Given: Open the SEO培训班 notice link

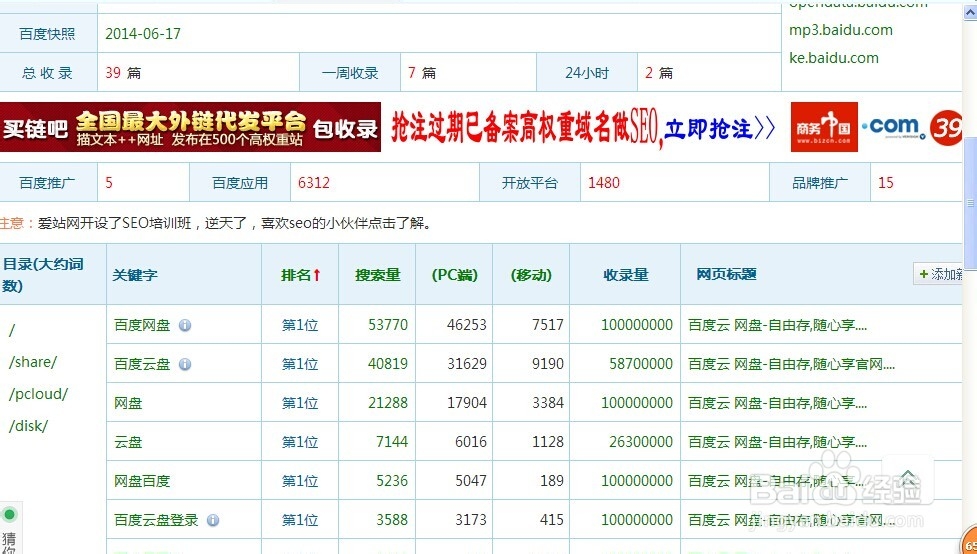Looking at the screenshot, I should (x=234, y=223).
